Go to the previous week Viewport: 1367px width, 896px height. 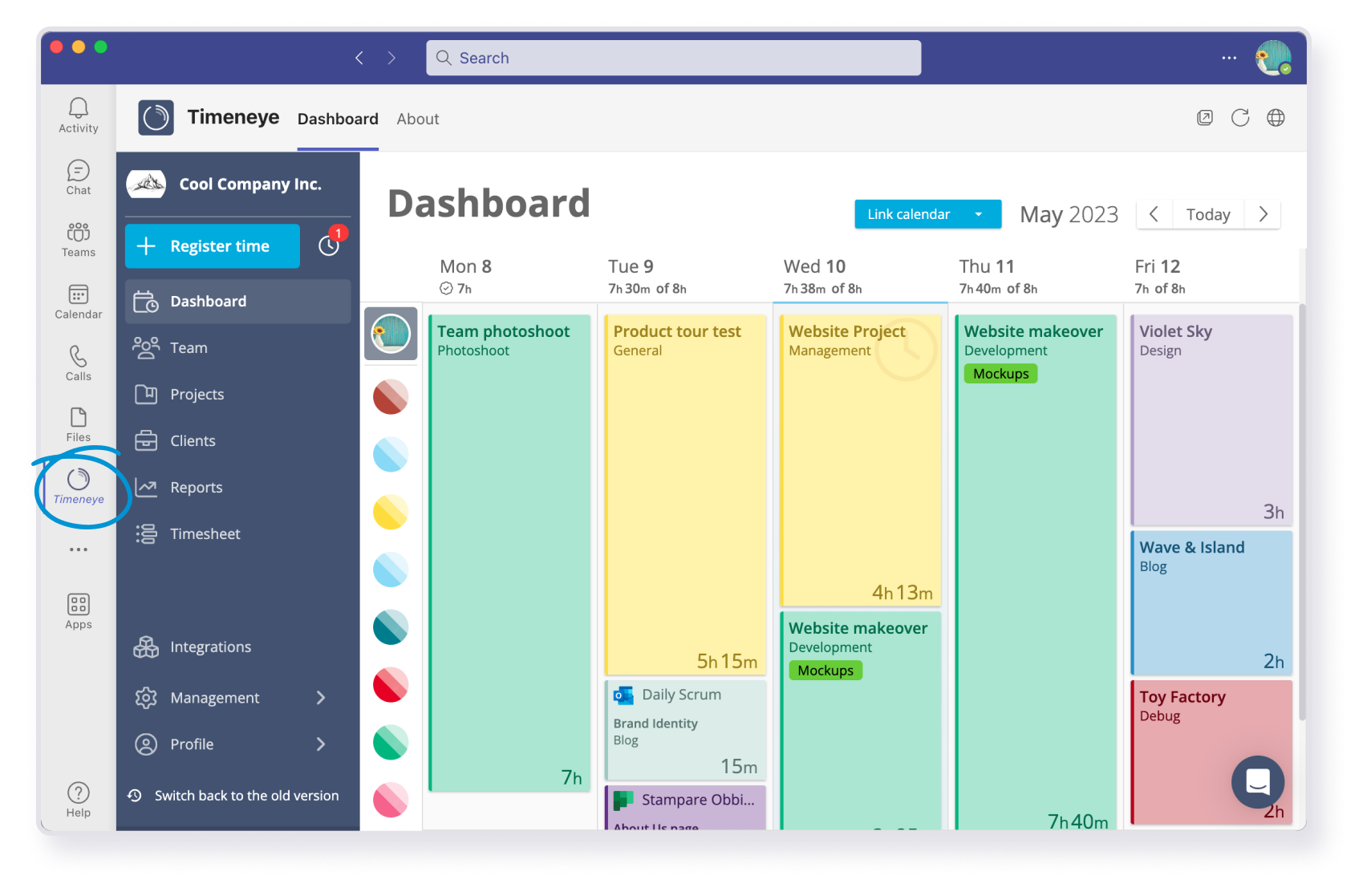pyautogui.click(x=1154, y=214)
